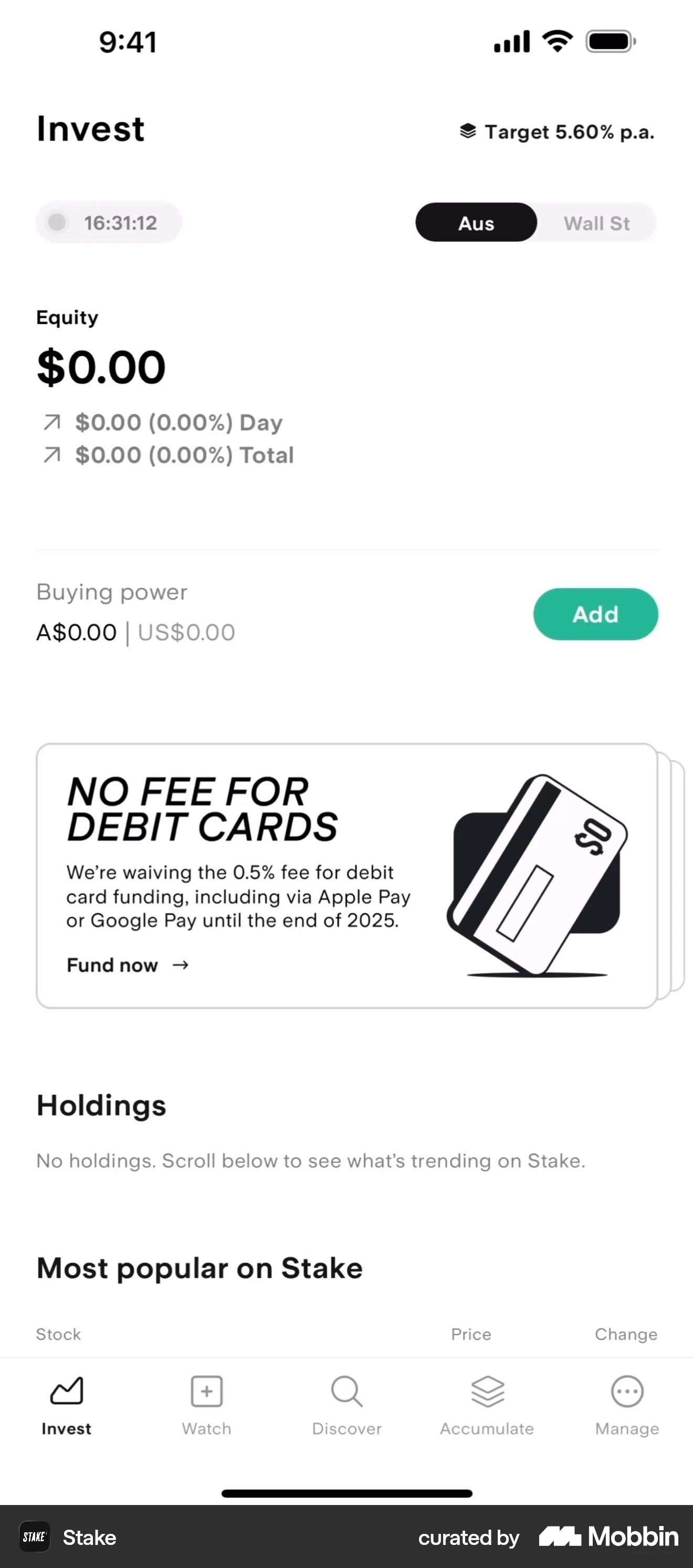Image resolution: width=693 pixels, height=1568 pixels.
Task: Tap the Invest chart icon
Action: tap(66, 1391)
